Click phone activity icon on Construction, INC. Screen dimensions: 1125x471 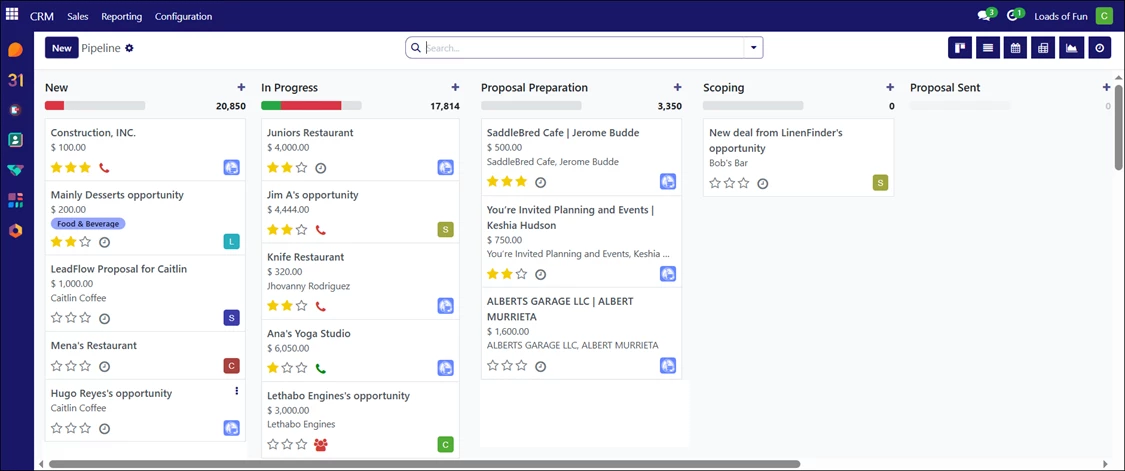104,168
